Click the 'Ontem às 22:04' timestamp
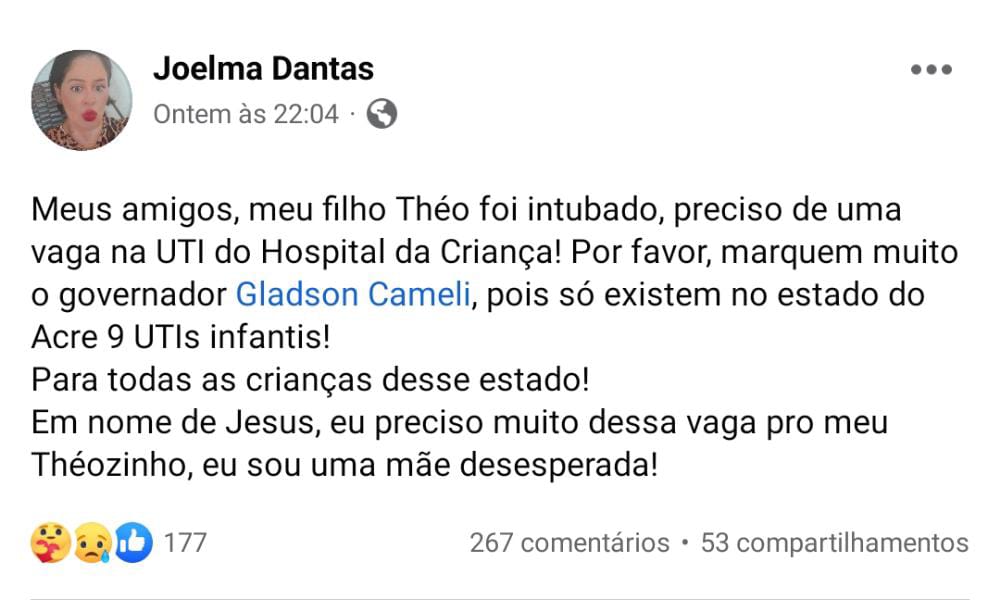The height and width of the screenshot is (611, 1000). [246, 115]
